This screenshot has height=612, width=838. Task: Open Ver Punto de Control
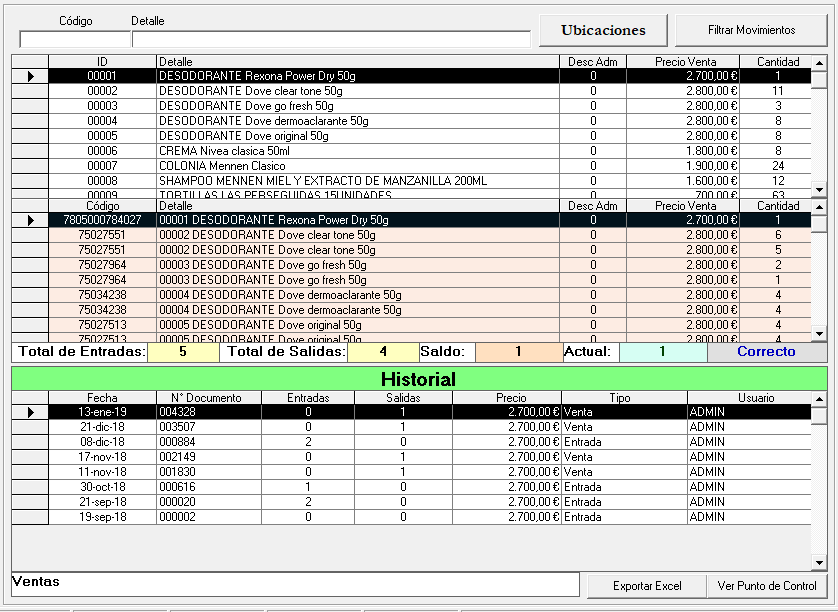[x=767, y=586]
